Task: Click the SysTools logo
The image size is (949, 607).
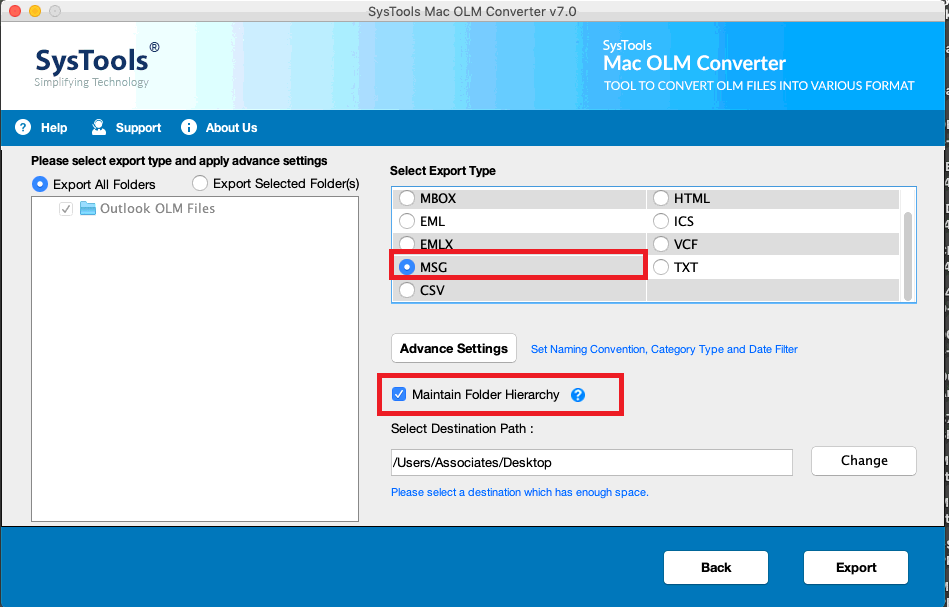Action: coord(97,65)
